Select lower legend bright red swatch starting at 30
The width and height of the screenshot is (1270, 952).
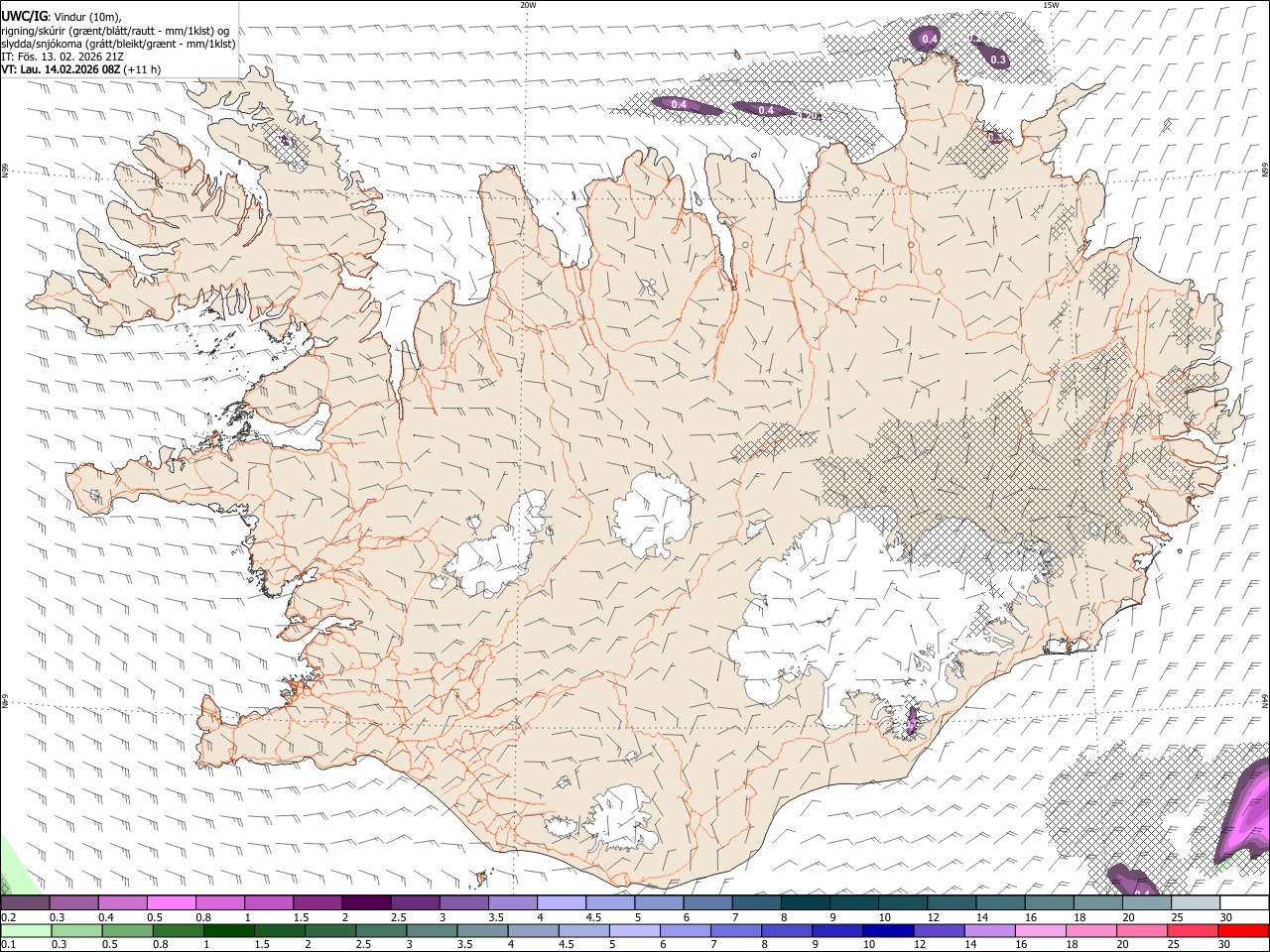click(x=1242, y=931)
